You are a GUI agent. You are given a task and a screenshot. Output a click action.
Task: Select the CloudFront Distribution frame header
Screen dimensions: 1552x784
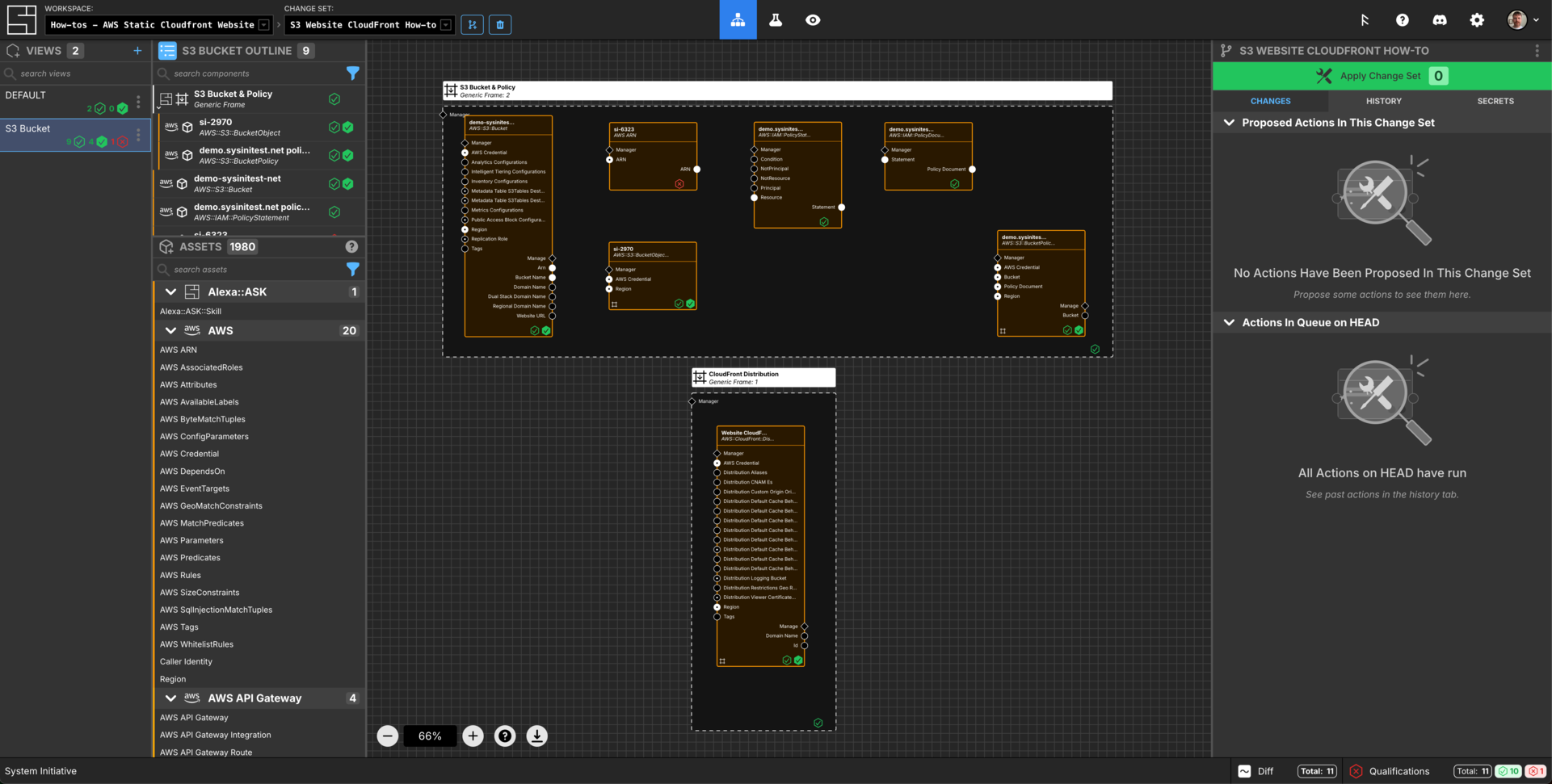(x=763, y=378)
